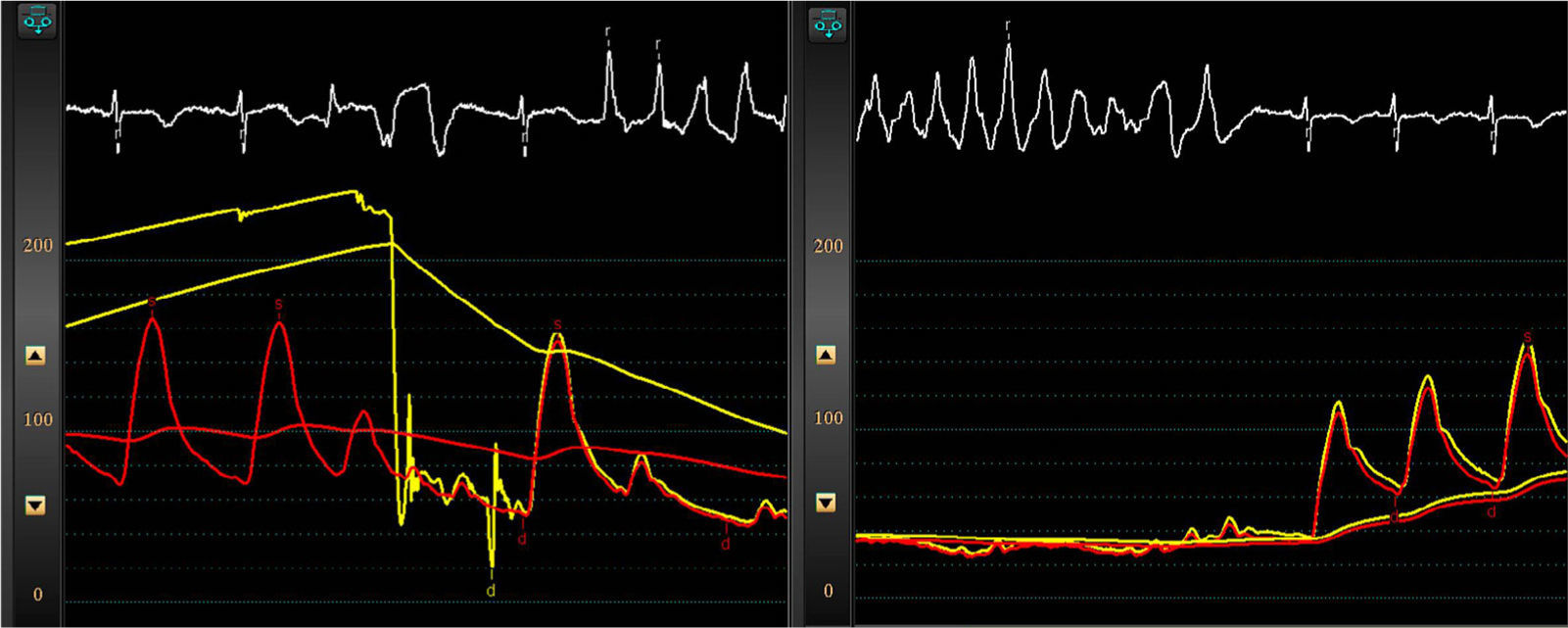
Task: Select the 100 scale label in left panel
Action: tap(38, 419)
